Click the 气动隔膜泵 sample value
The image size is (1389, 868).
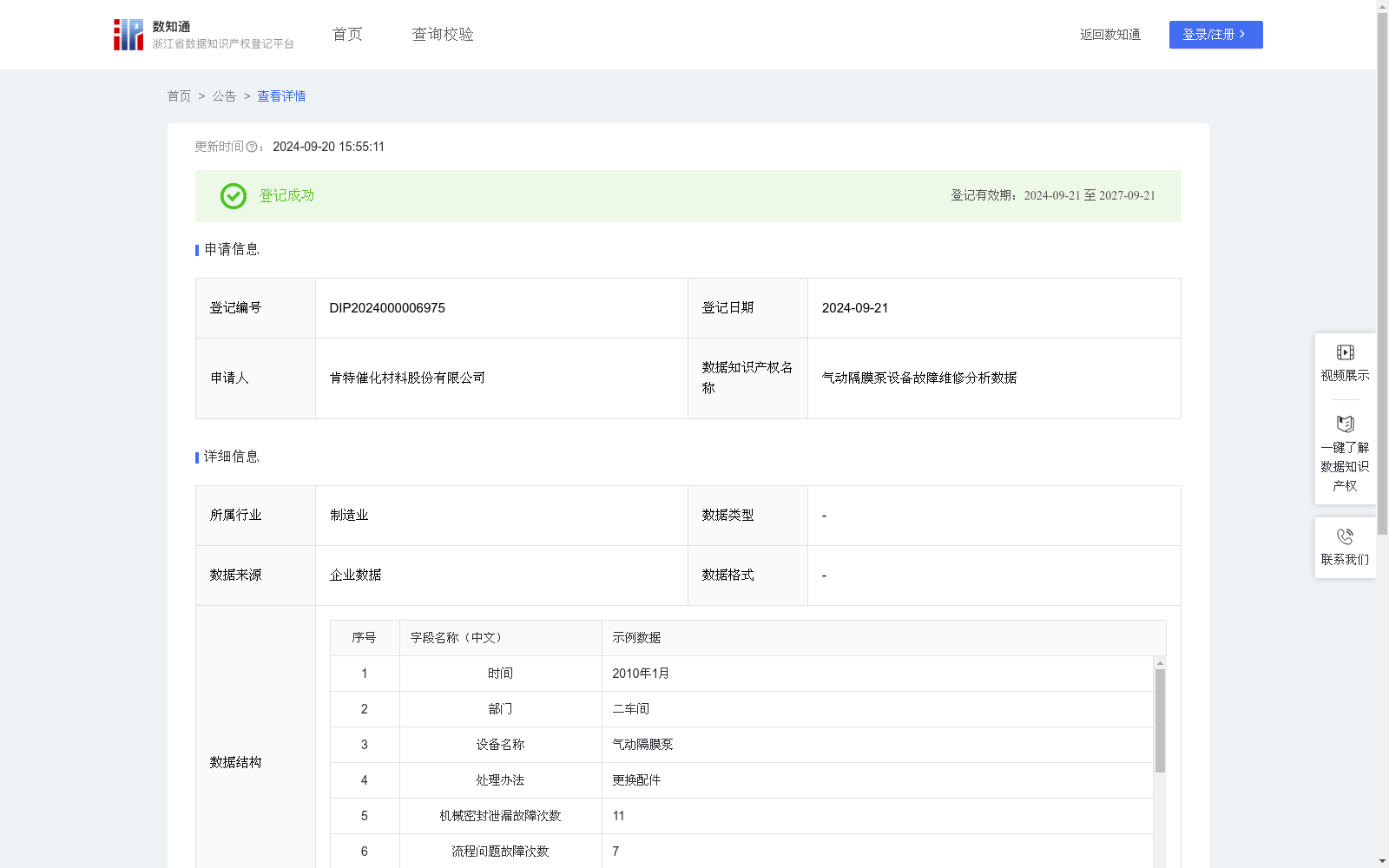coord(642,745)
